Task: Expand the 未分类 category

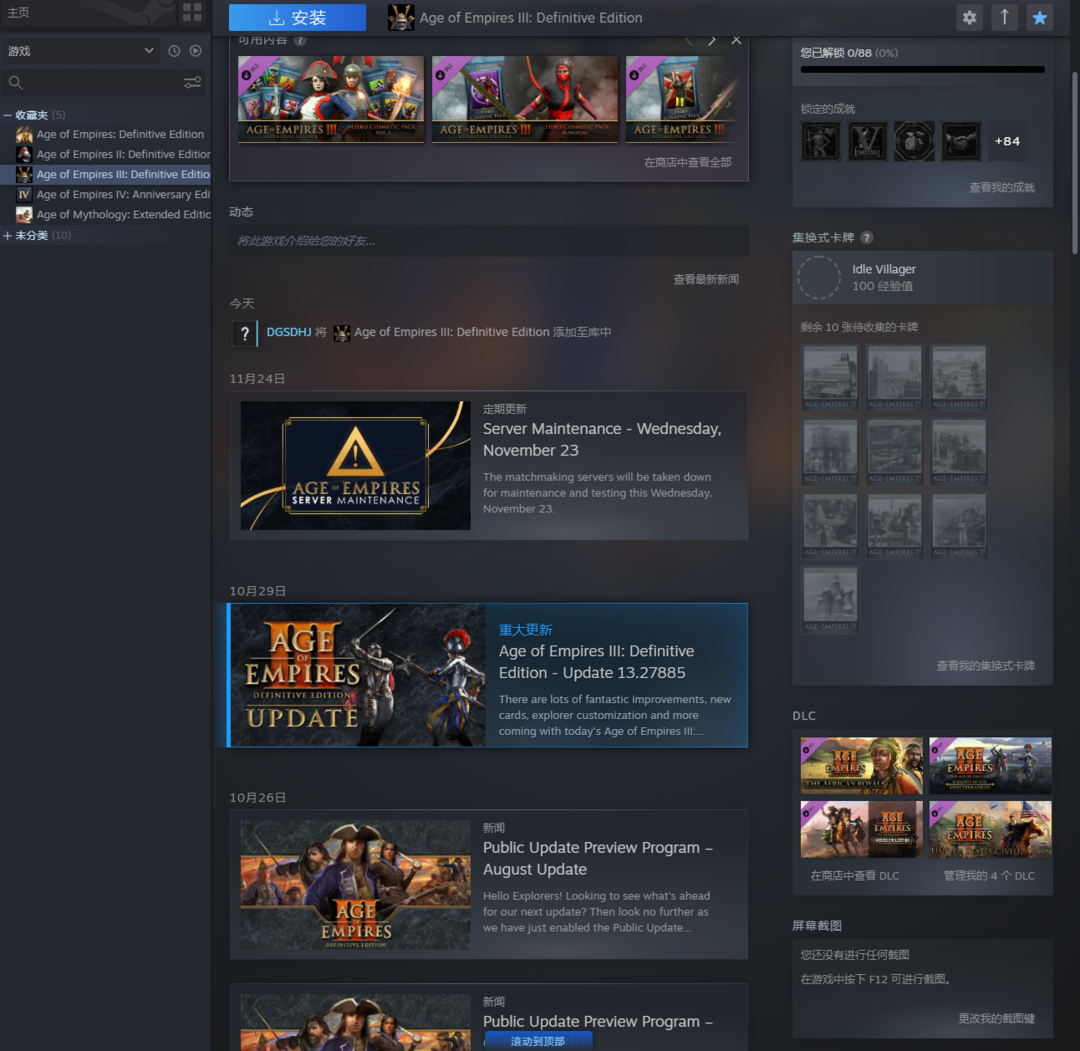Action: tap(8, 236)
